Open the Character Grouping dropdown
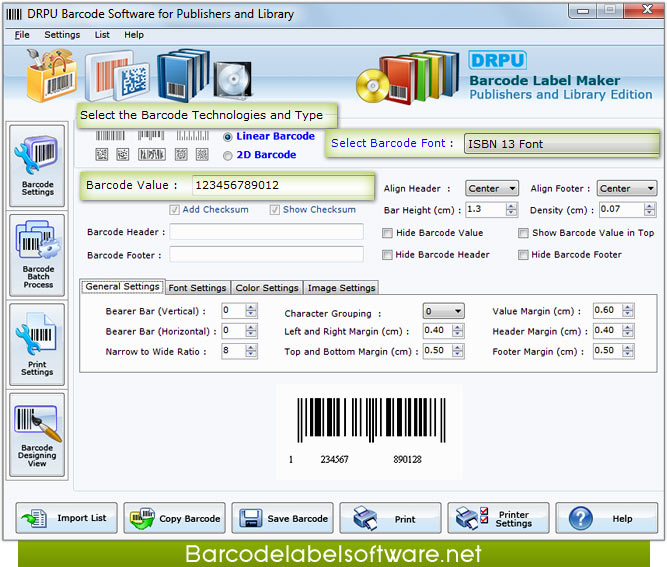Image resolution: width=667 pixels, height=567 pixels. coord(444,311)
